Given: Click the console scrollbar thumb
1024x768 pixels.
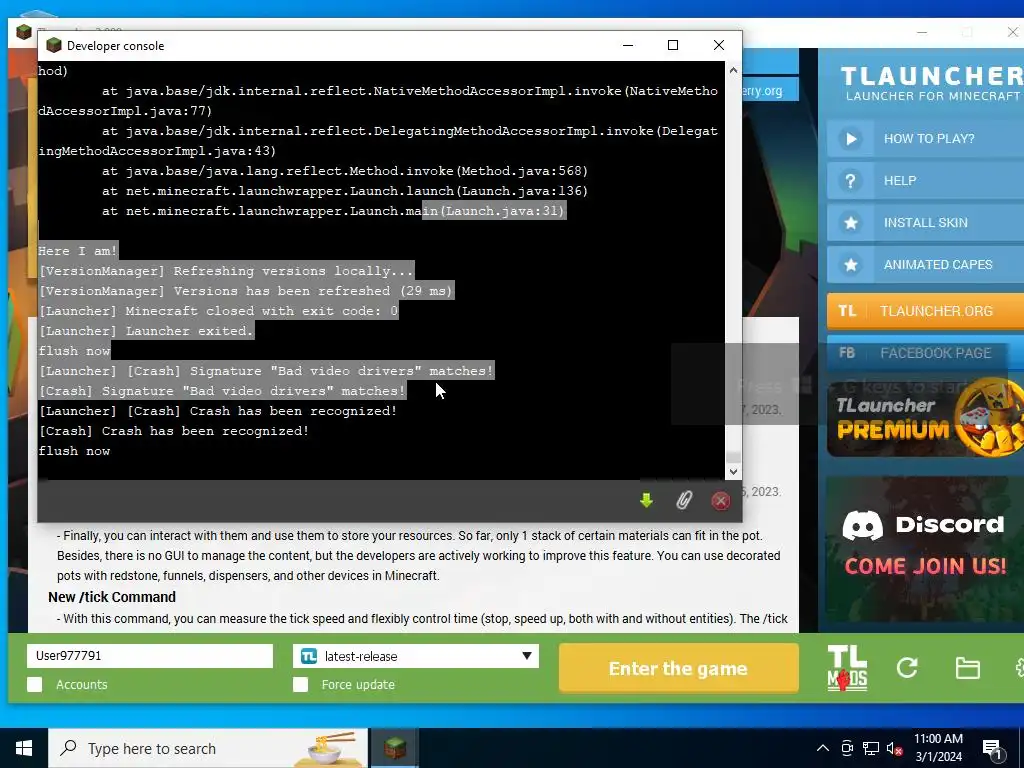Looking at the screenshot, I should [733, 456].
